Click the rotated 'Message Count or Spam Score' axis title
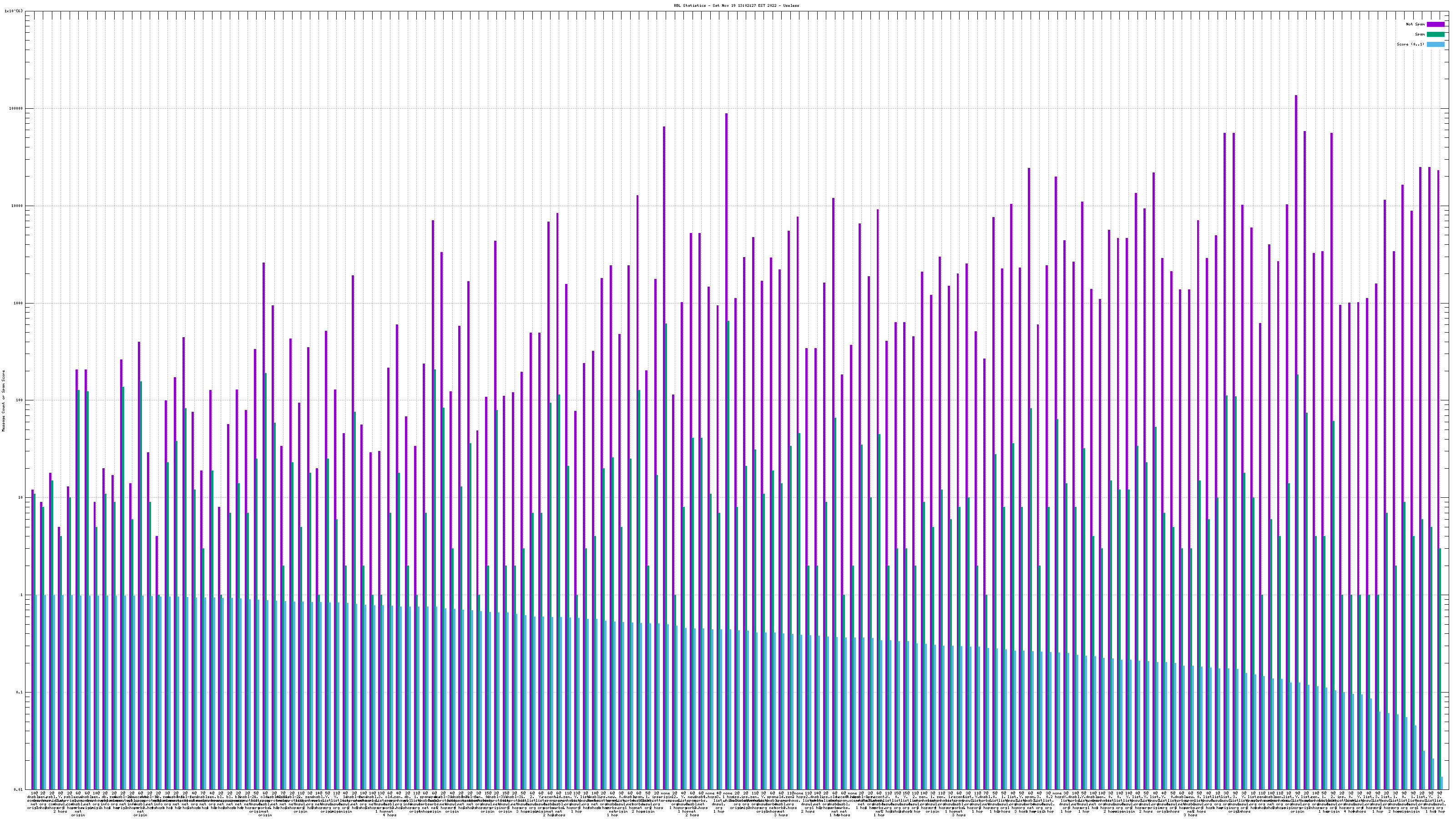 point(3,401)
